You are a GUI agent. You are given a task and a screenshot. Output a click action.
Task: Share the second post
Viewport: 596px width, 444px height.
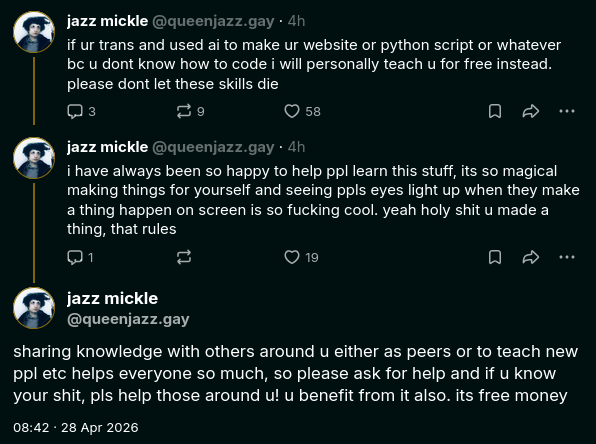531,257
